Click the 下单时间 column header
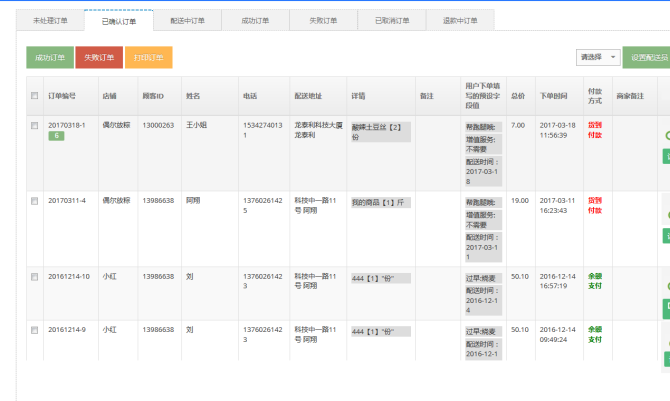 coord(554,96)
